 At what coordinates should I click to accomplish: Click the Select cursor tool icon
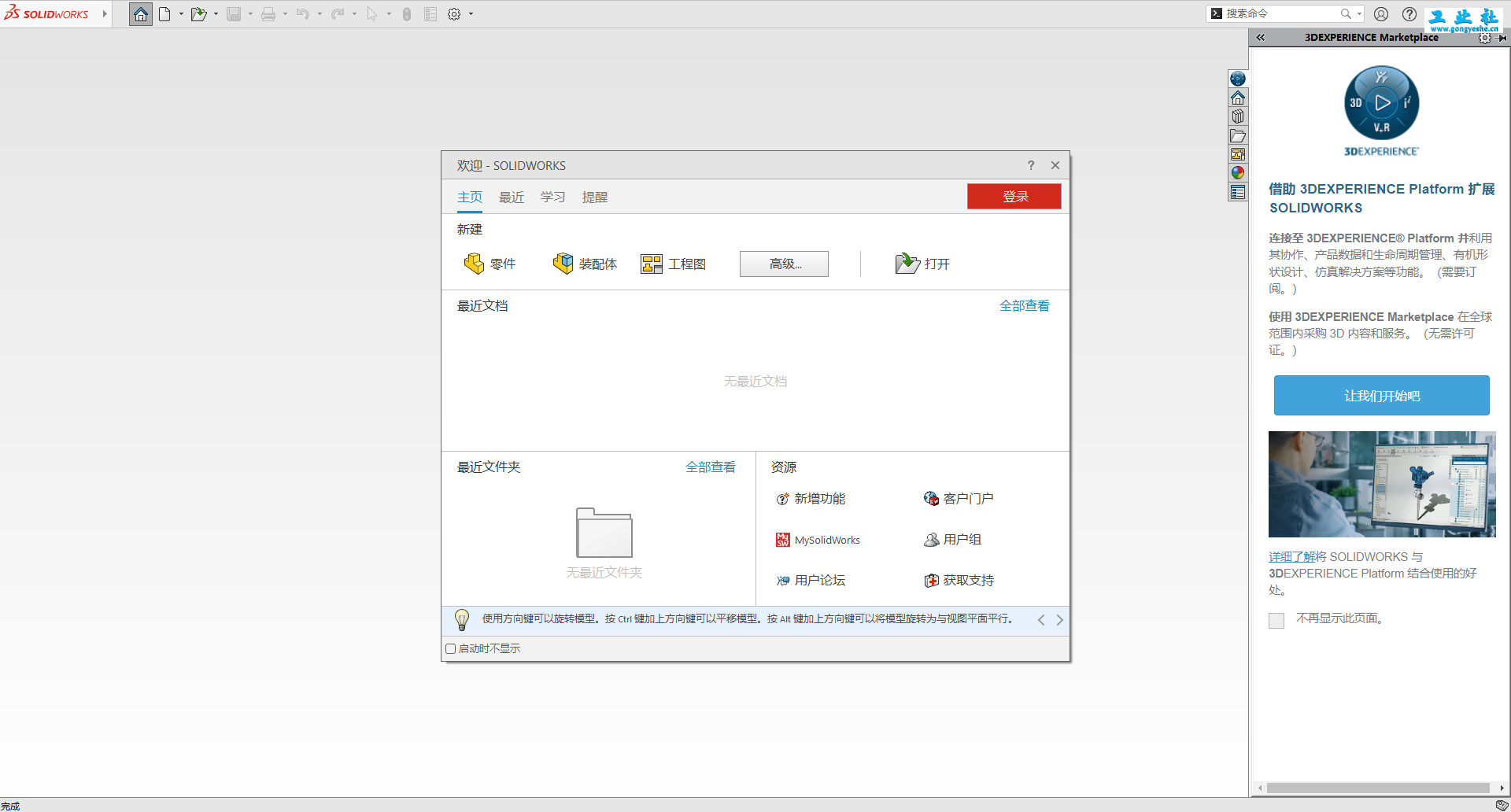pos(372,14)
